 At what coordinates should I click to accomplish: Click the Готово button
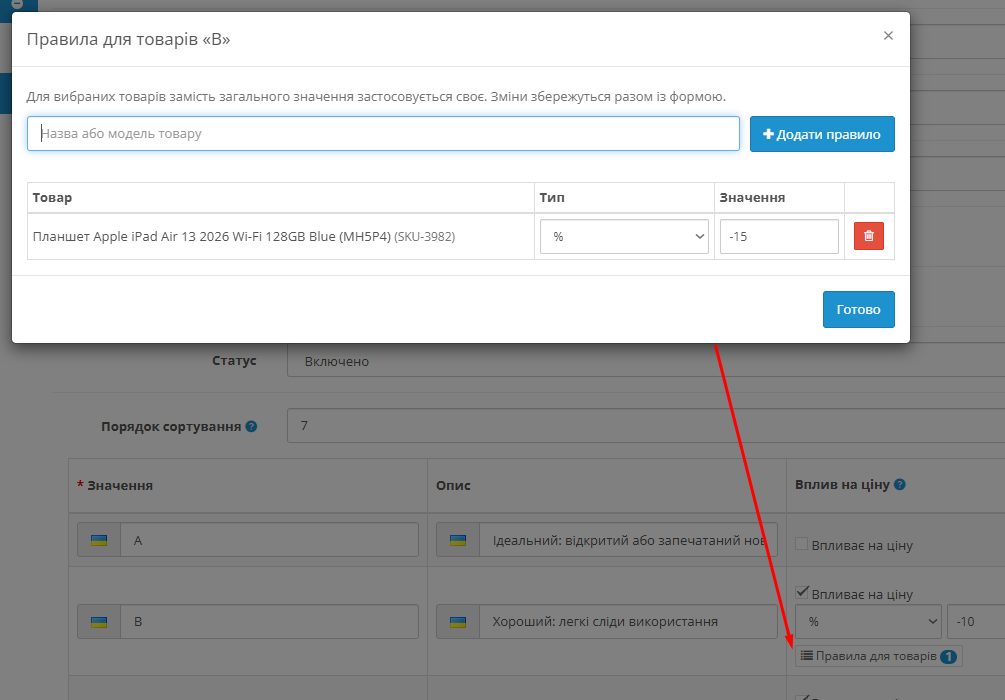click(x=859, y=310)
